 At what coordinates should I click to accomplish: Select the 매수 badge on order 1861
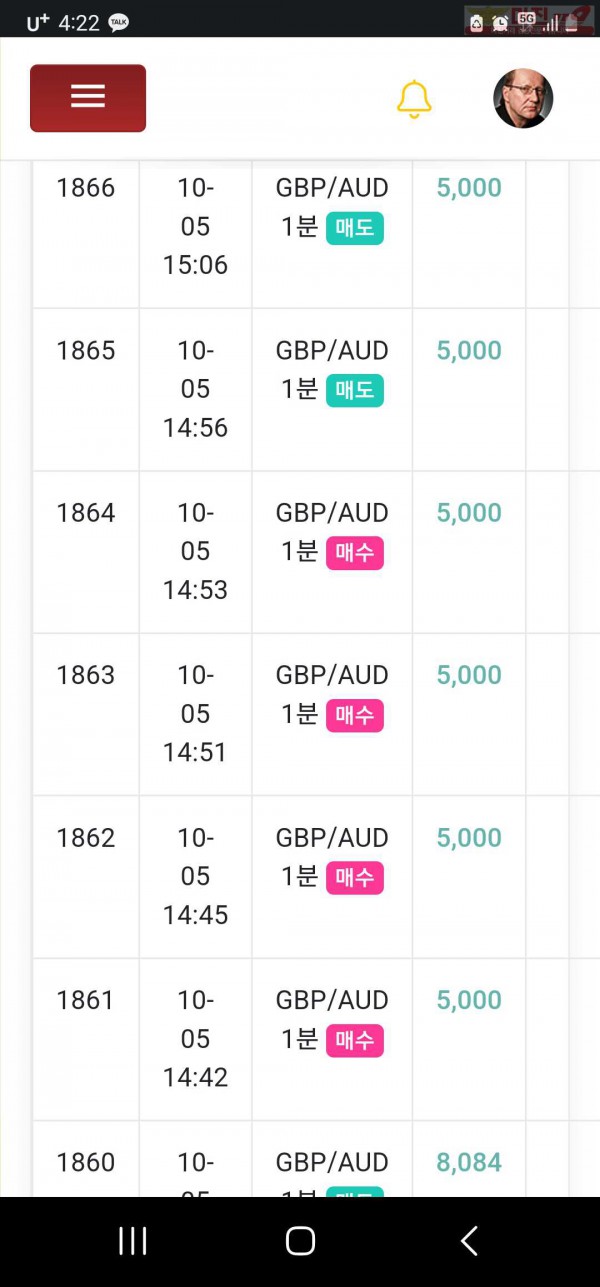(355, 1041)
